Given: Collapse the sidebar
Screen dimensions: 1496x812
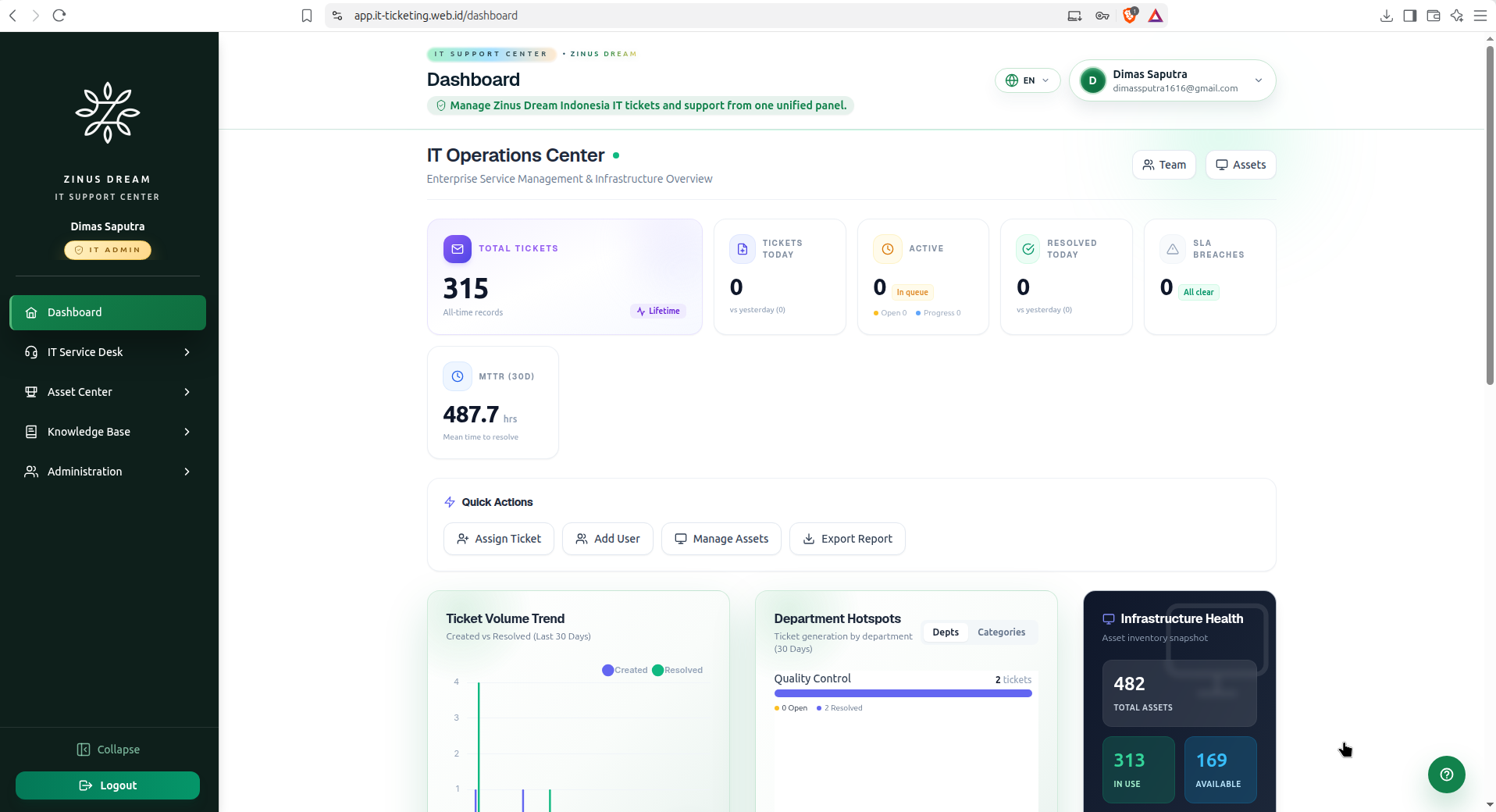Looking at the screenshot, I should 108,750.
